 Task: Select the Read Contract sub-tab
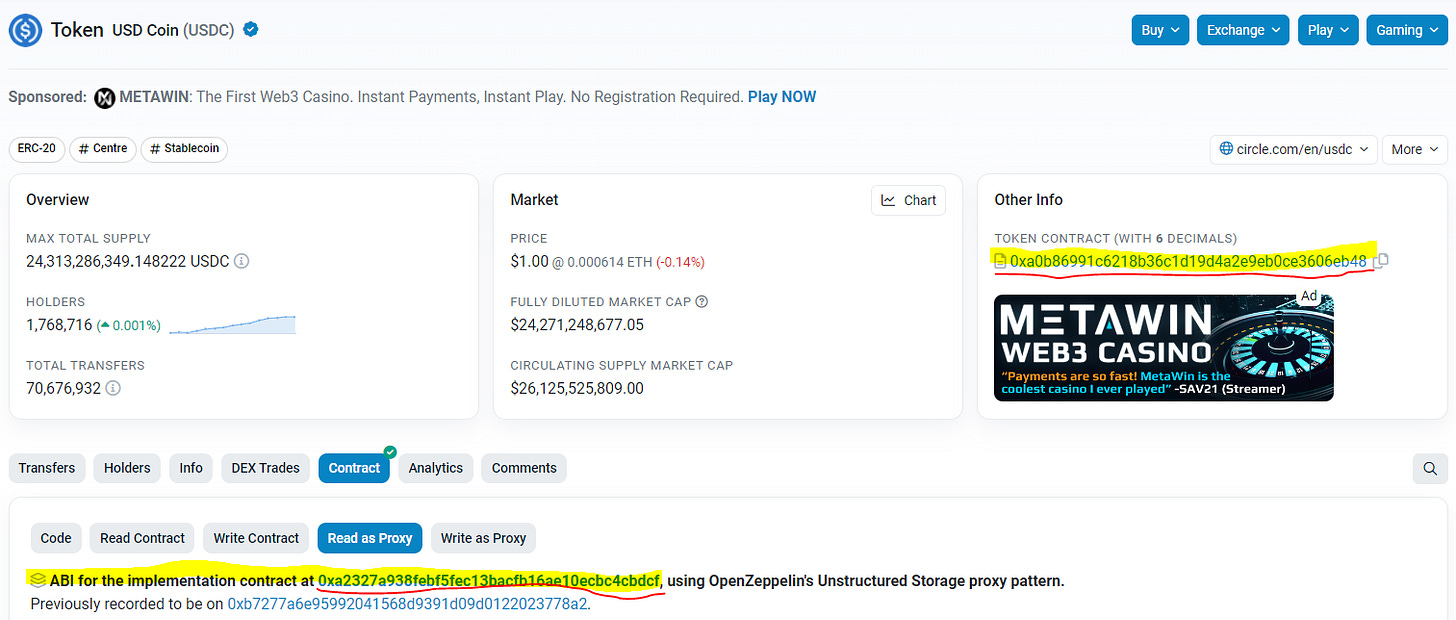[x=143, y=538]
